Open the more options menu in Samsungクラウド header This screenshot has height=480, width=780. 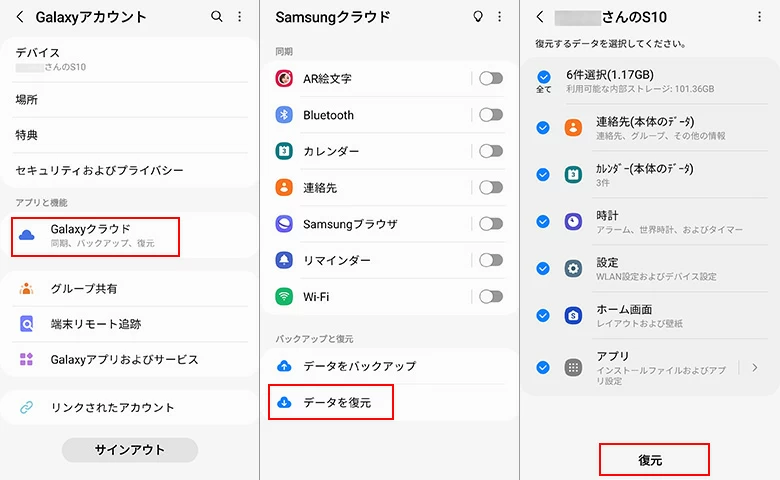click(x=499, y=17)
